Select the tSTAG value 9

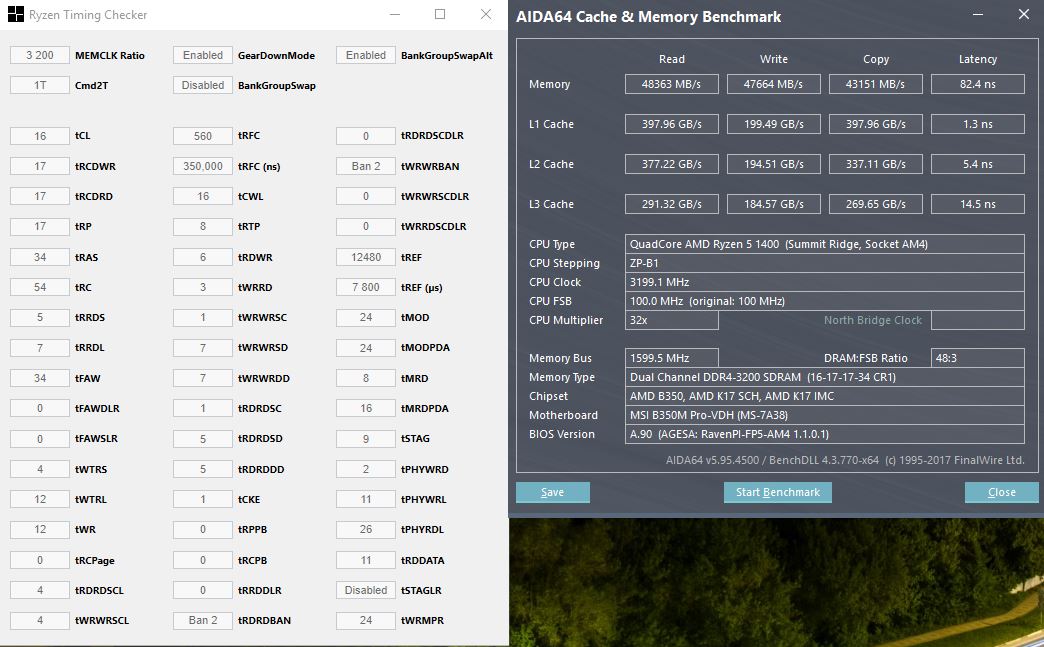[366, 439]
